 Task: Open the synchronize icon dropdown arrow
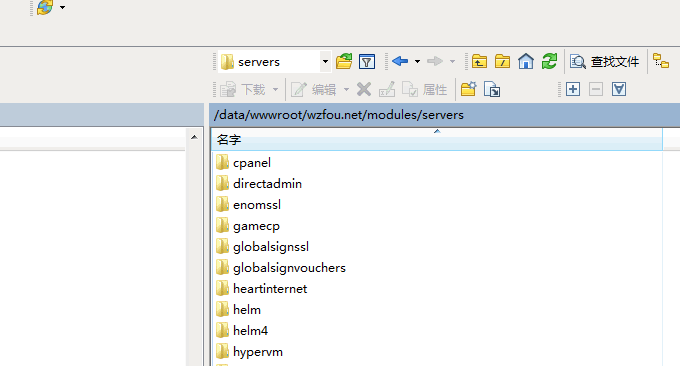(62, 7)
